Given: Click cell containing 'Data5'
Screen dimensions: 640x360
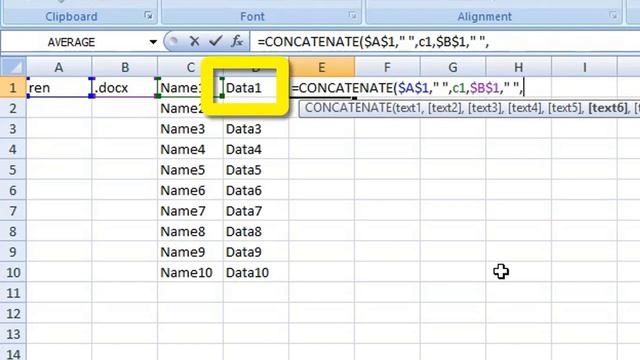Looking at the screenshot, I should point(256,170).
